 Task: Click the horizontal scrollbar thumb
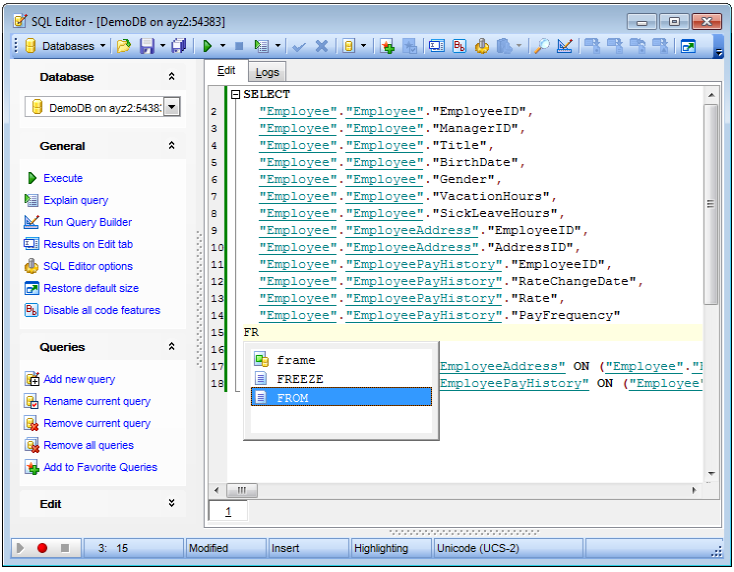(x=242, y=490)
